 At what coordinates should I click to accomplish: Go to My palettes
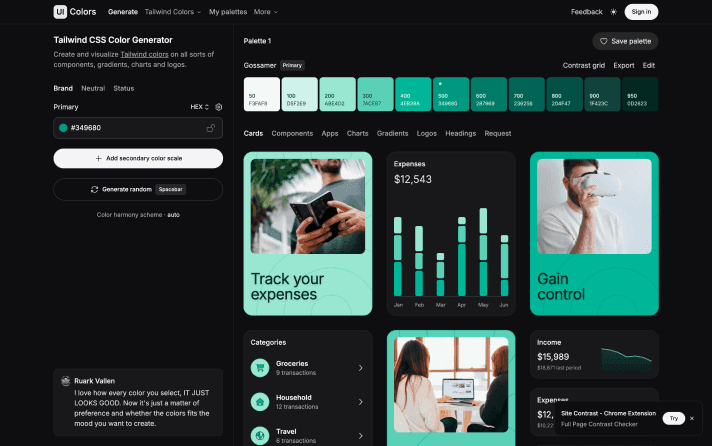click(228, 12)
